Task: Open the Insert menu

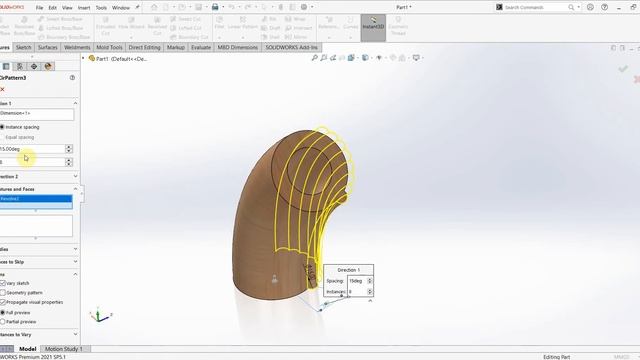Action: (x=84, y=8)
